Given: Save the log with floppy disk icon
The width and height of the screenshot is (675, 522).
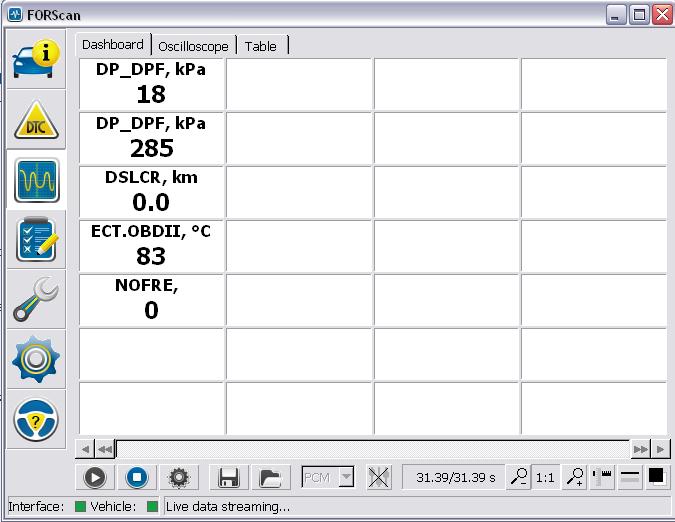Looking at the screenshot, I should coord(228,478).
